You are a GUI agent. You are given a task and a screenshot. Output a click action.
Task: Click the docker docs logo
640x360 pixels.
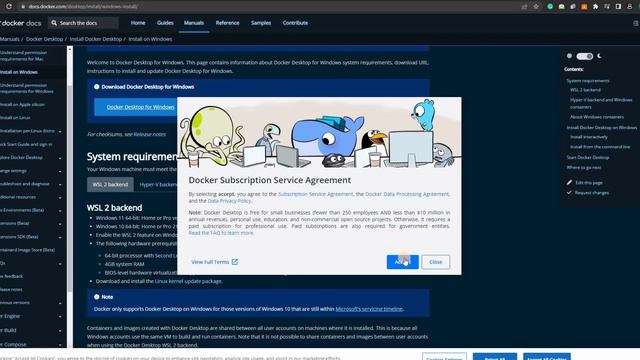tap(21, 23)
